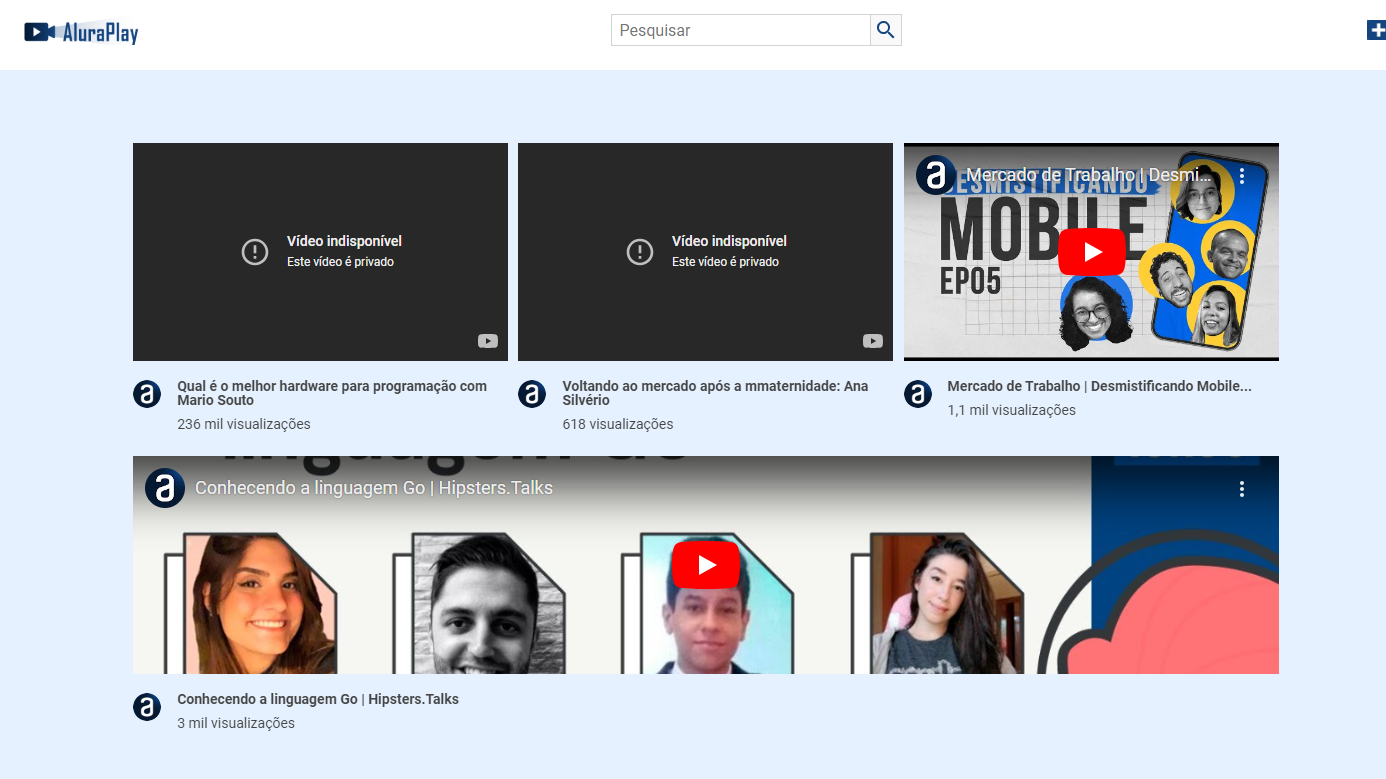This screenshot has width=1386, height=779.
Task: Click the channel avatar inside linguagem Go player
Action: click(165, 488)
